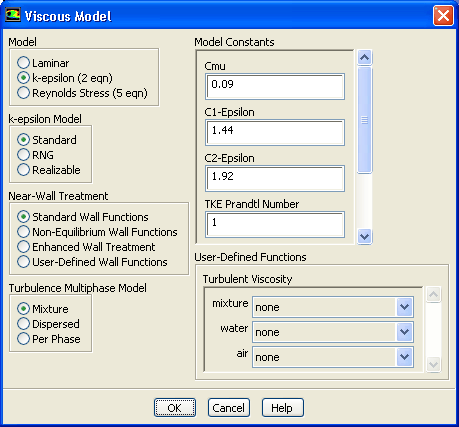Click the TKE Prandtl Number field

tap(275, 224)
